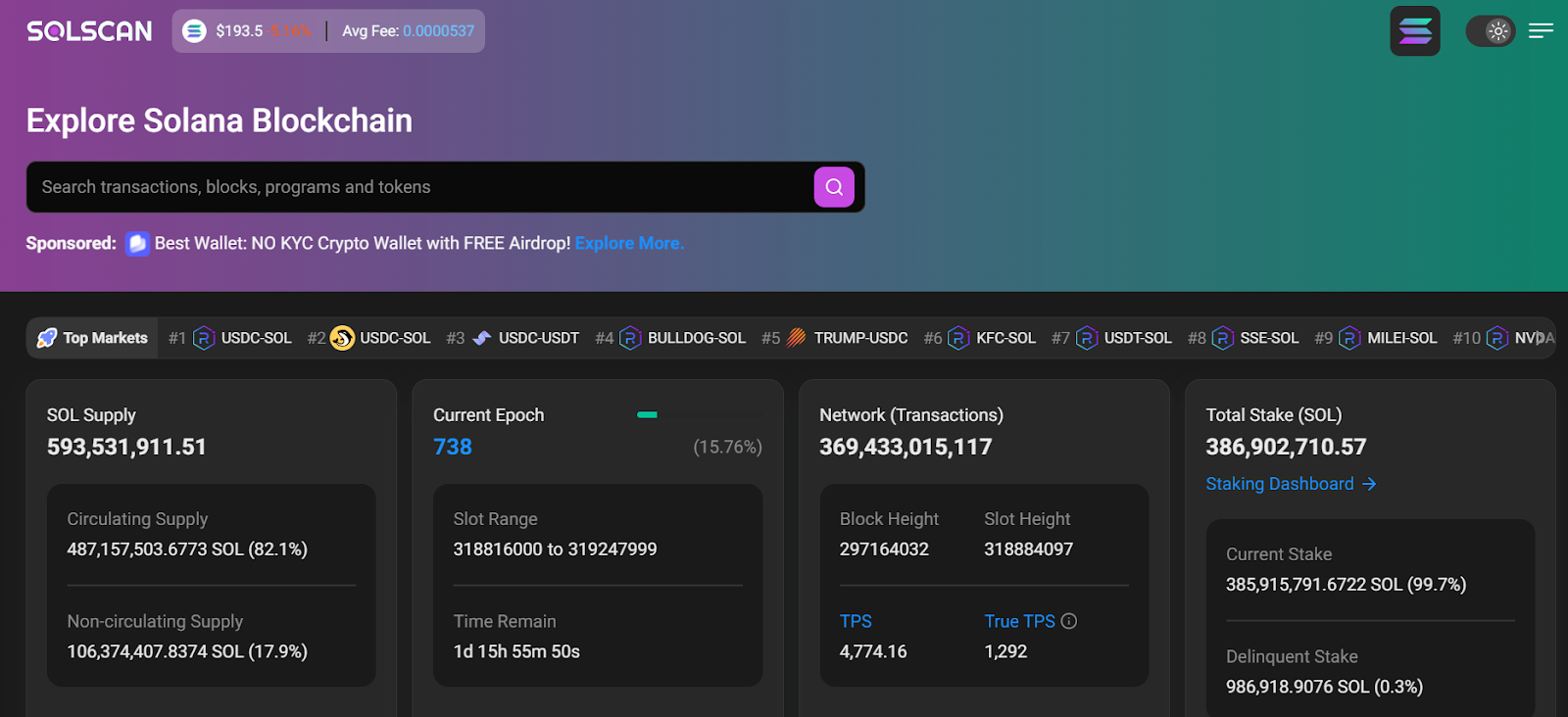The width and height of the screenshot is (1568, 717).
Task: Click the epoch progress bar
Action: (x=699, y=415)
